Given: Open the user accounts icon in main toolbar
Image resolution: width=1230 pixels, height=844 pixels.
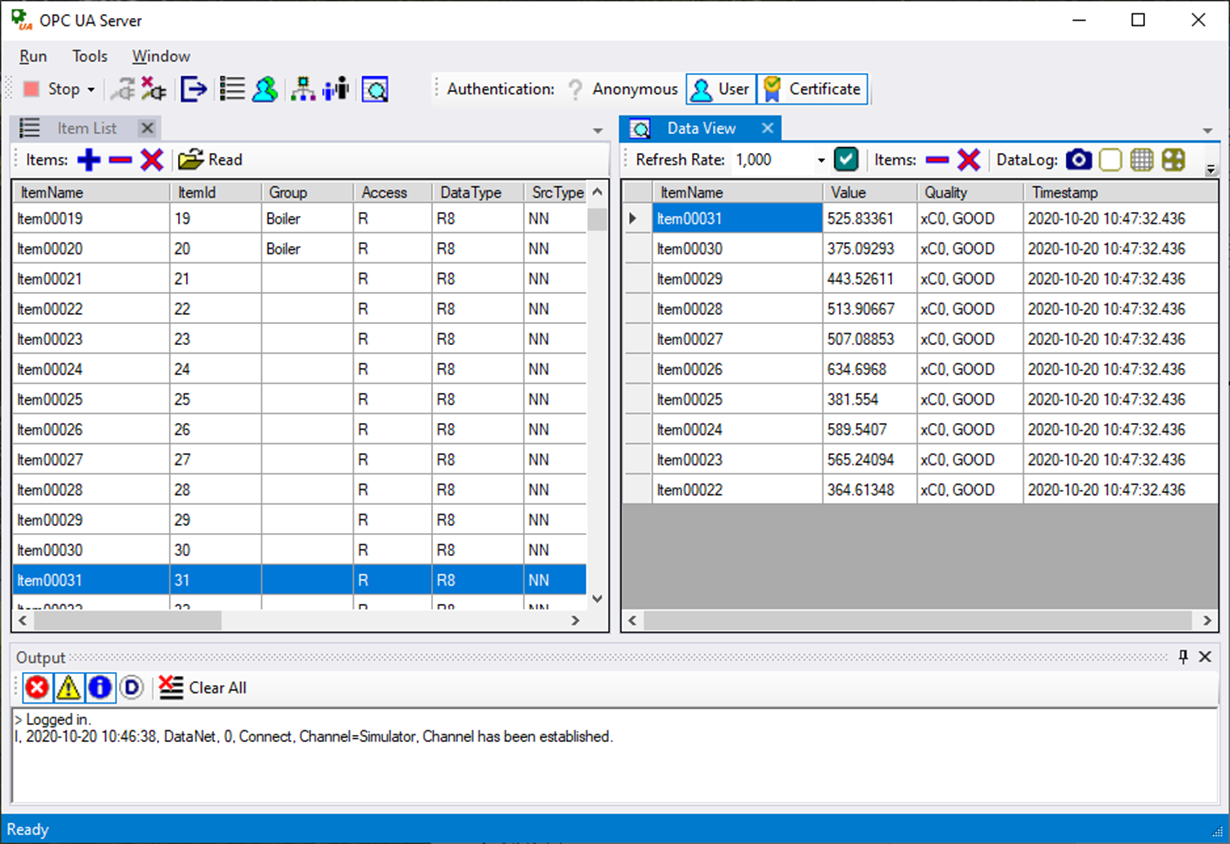Looking at the screenshot, I should tap(264, 89).
